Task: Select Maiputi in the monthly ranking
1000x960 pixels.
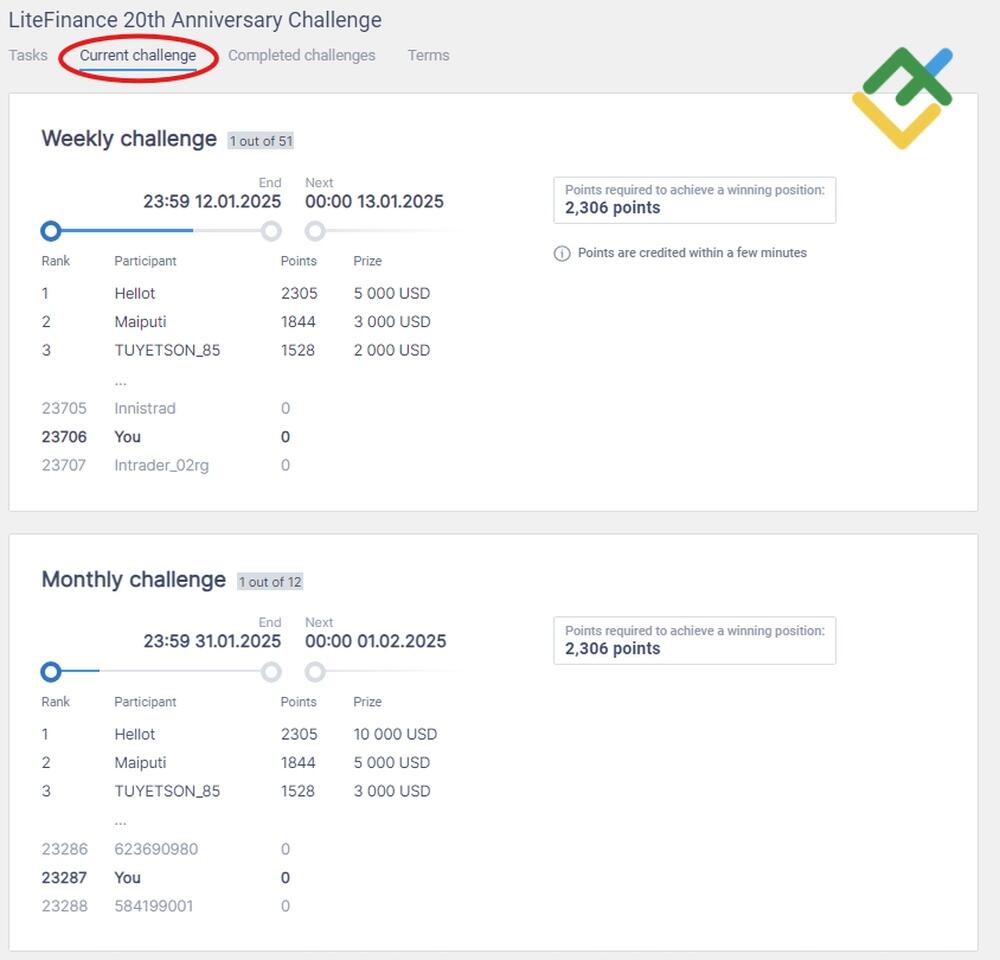Action: click(140, 762)
